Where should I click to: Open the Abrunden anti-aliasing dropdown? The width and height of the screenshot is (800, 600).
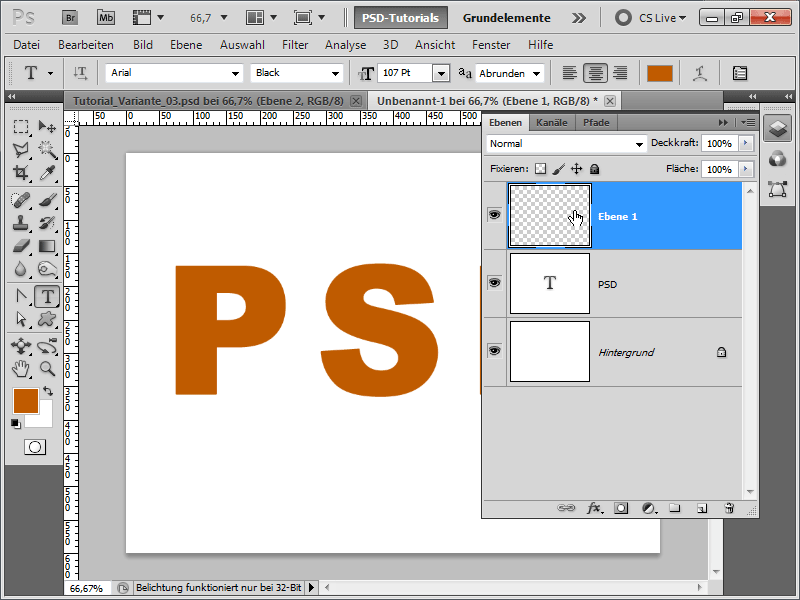(x=510, y=73)
